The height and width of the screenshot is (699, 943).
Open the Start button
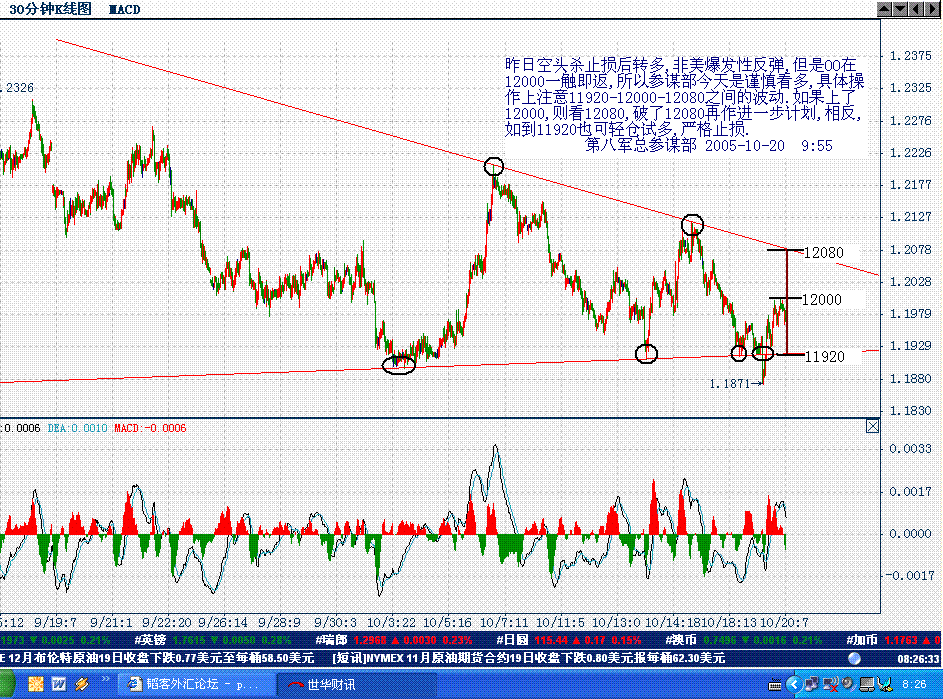coord(7,685)
